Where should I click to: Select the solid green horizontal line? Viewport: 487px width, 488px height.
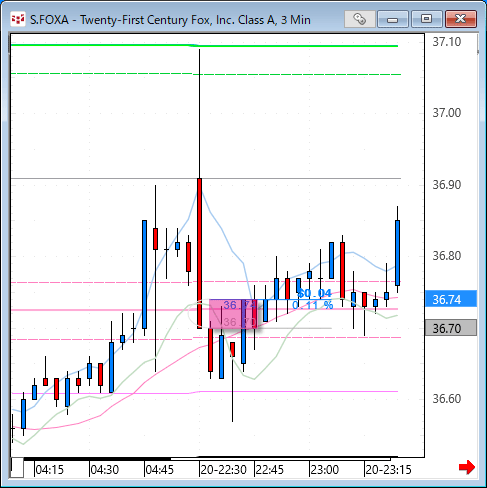click(x=205, y=45)
